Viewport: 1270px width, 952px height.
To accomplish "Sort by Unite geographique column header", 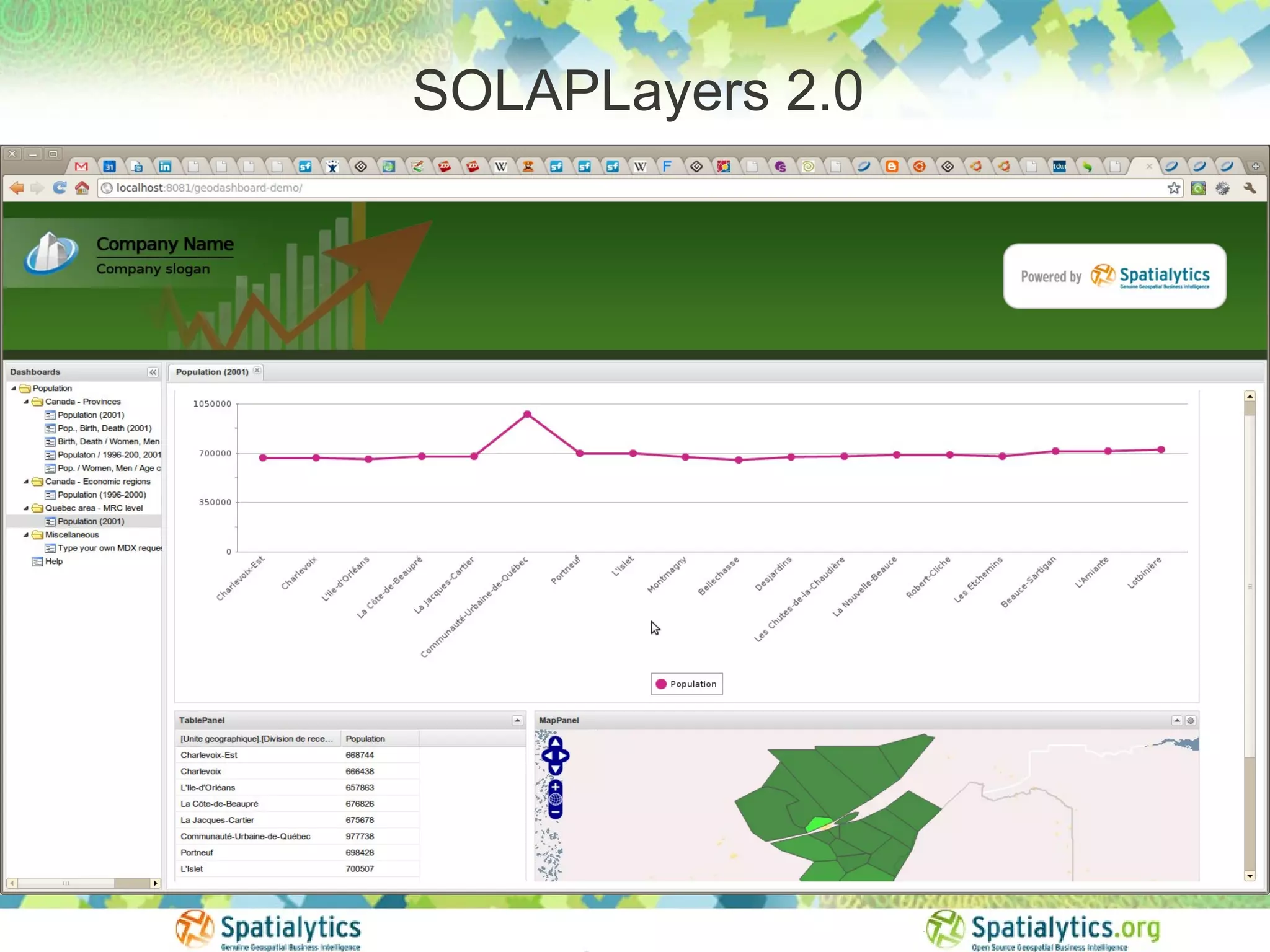I will (x=258, y=739).
